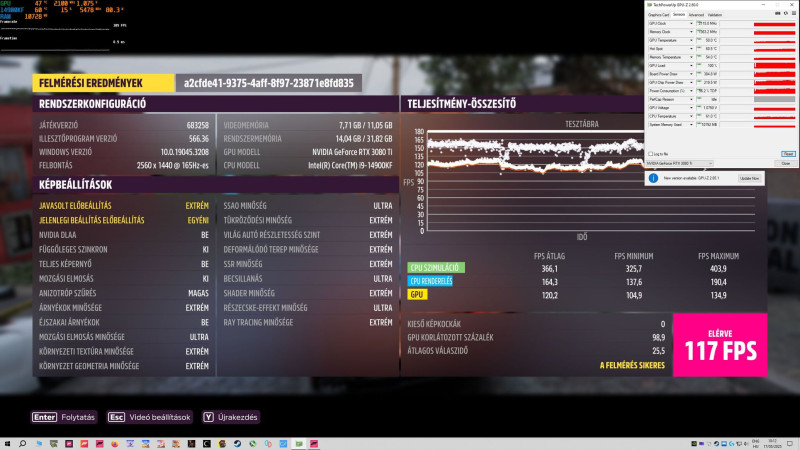
Task: Click A FELMÉRÉS SIKERES text
Action: (632, 365)
